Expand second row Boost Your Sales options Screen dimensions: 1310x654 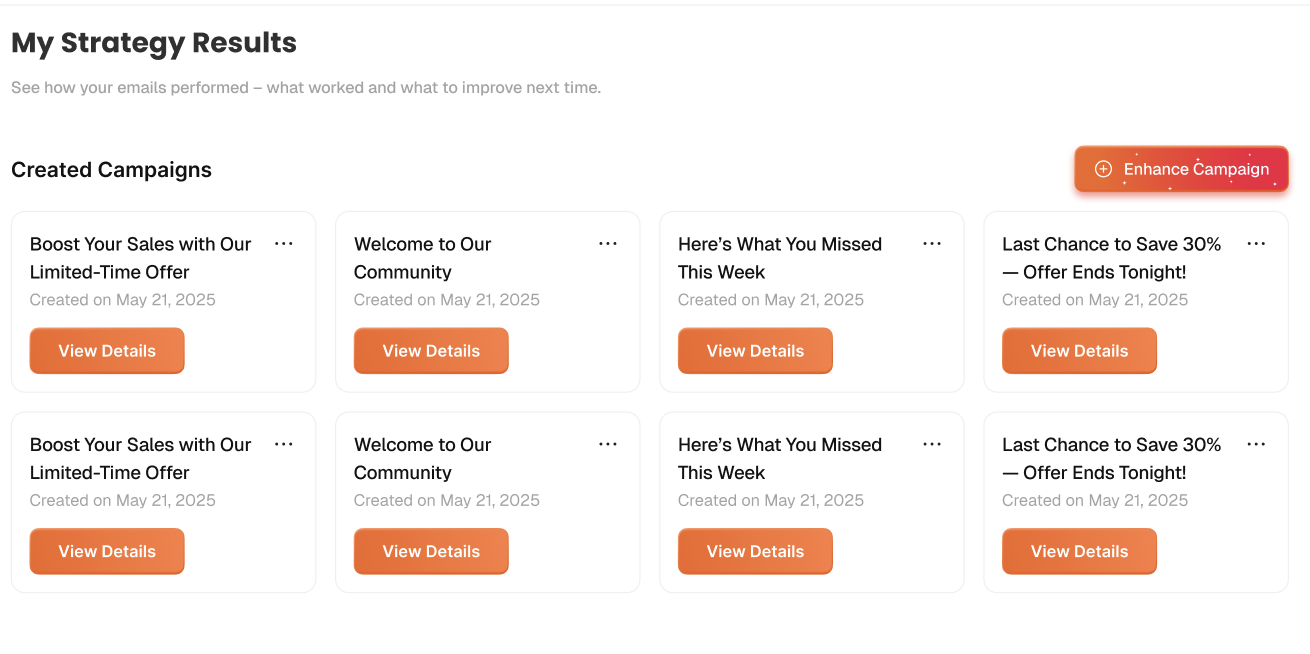(283, 443)
